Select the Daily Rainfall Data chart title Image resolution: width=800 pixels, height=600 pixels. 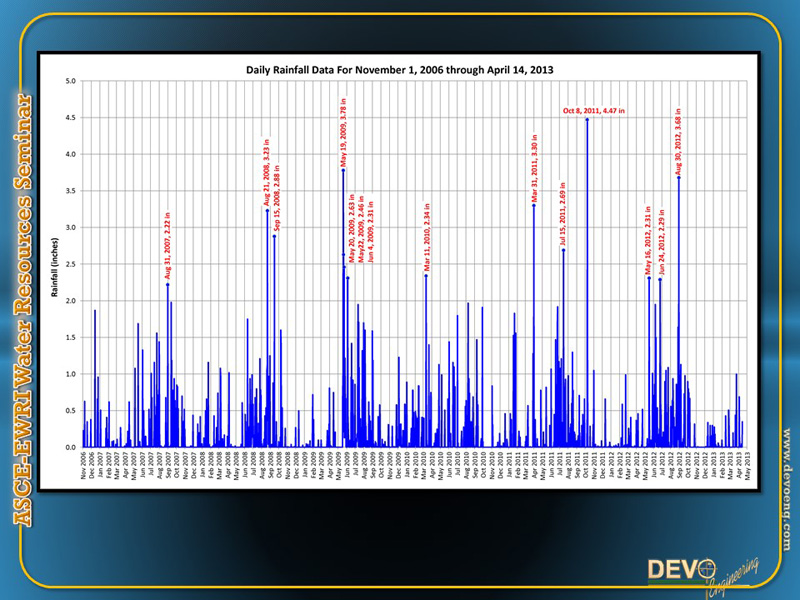(x=400, y=71)
